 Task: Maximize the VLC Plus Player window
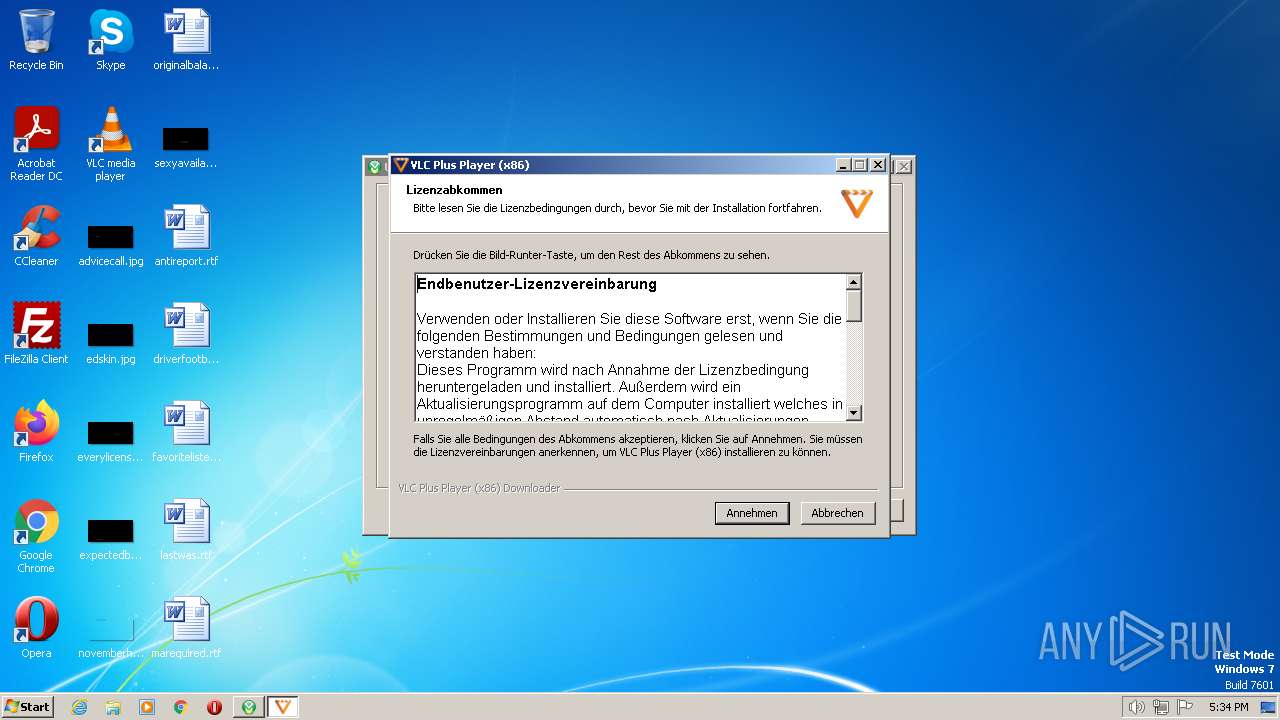pyautogui.click(x=860, y=165)
